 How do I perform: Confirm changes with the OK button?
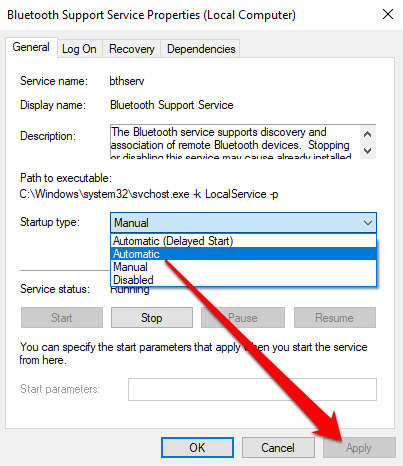[x=197, y=448]
